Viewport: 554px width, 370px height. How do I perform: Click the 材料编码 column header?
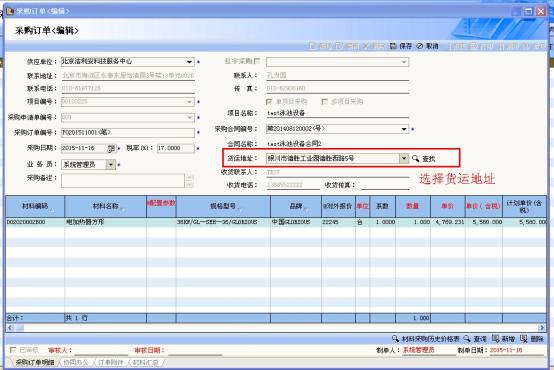[x=35, y=206]
